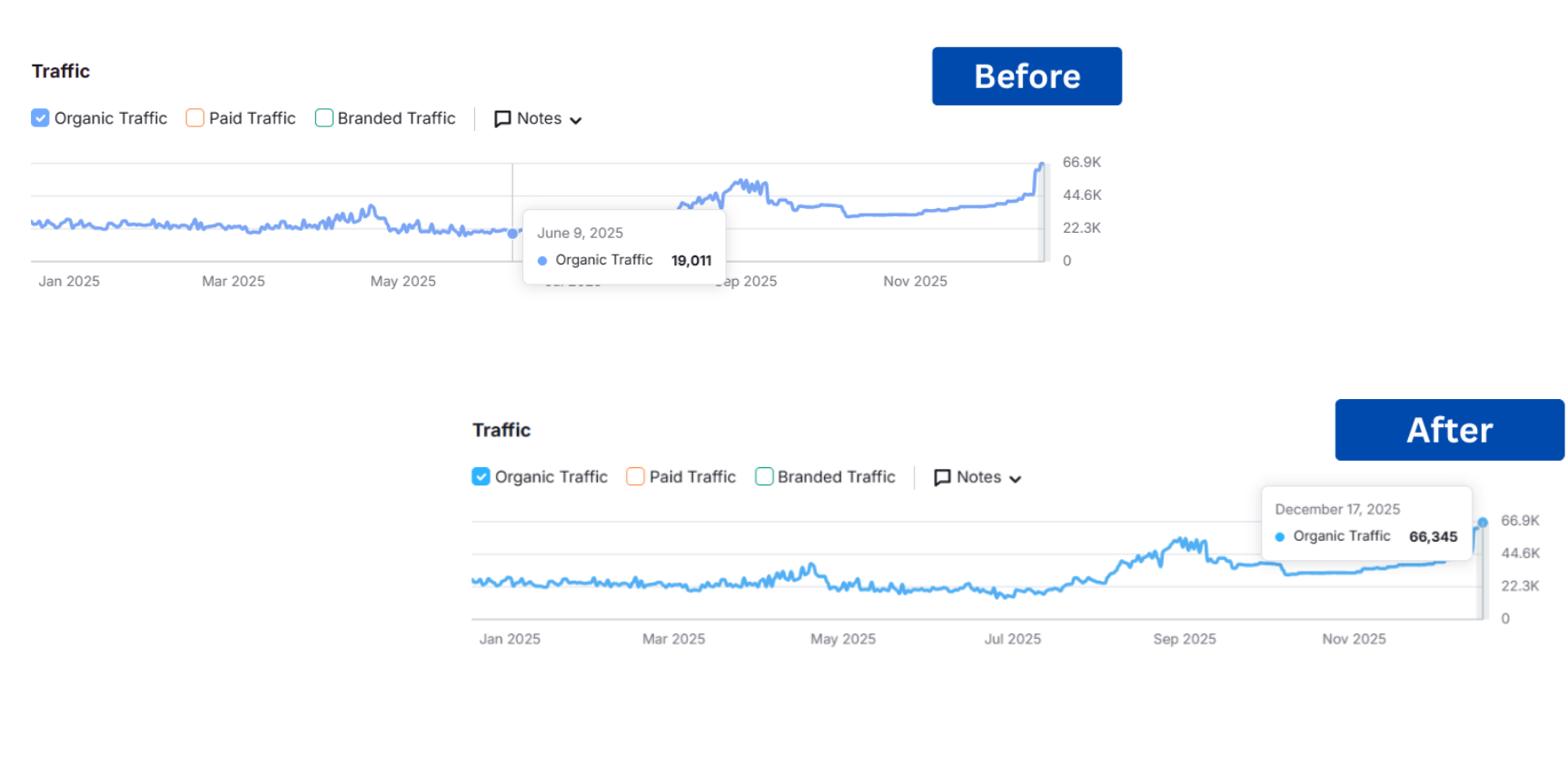Open the Notes dropdown on the Before chart
The width and height of the screenshot is (1568, 768).
[x=576, y=119]
